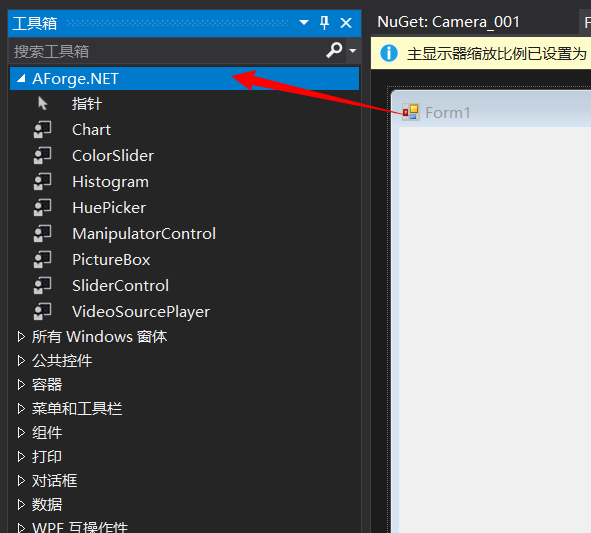591x533 pixels.
Task: Select the ColorSlider text label
Action: 113,156
